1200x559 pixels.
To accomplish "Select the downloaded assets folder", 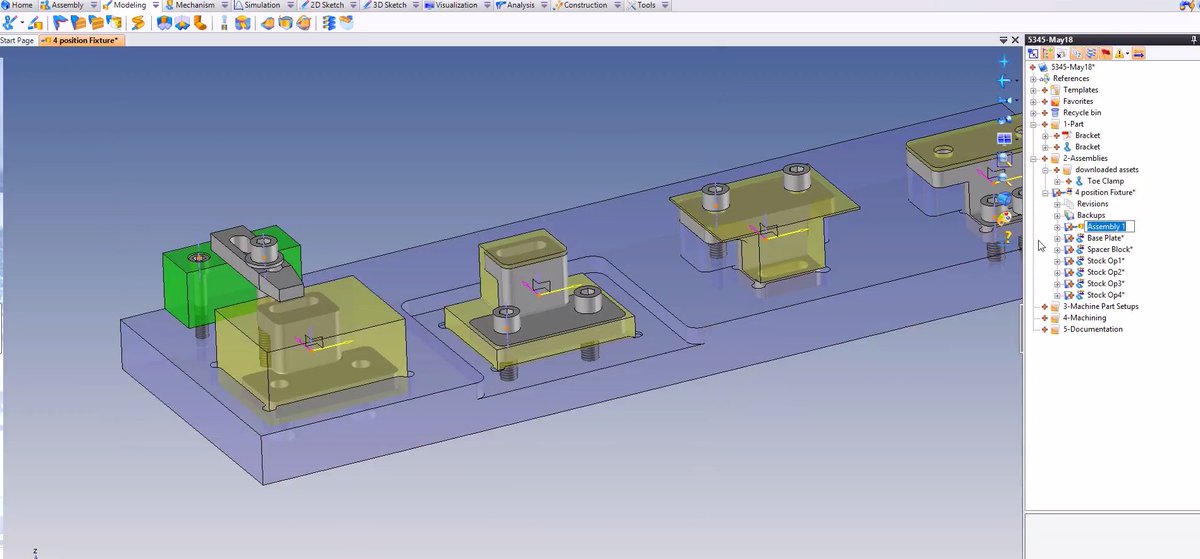I will coord(1106,170).
